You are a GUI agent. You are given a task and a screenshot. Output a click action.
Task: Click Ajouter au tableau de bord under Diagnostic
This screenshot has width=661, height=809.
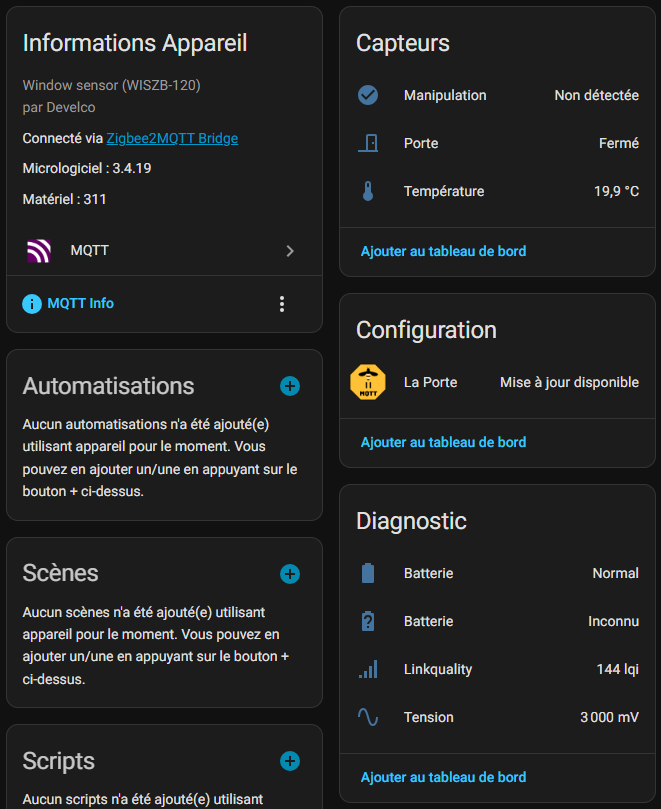pos(443,777)
